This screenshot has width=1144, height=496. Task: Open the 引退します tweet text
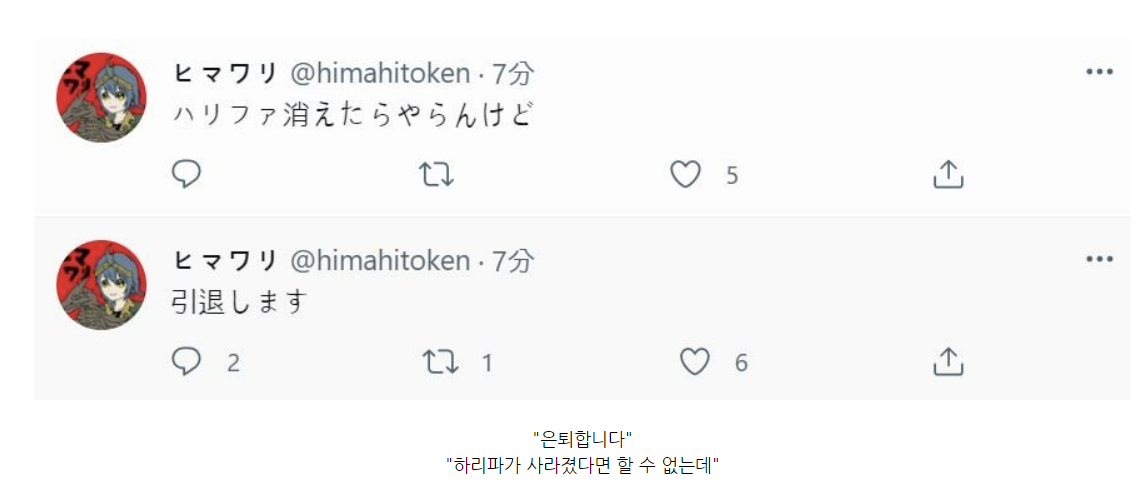coord(238,302)
